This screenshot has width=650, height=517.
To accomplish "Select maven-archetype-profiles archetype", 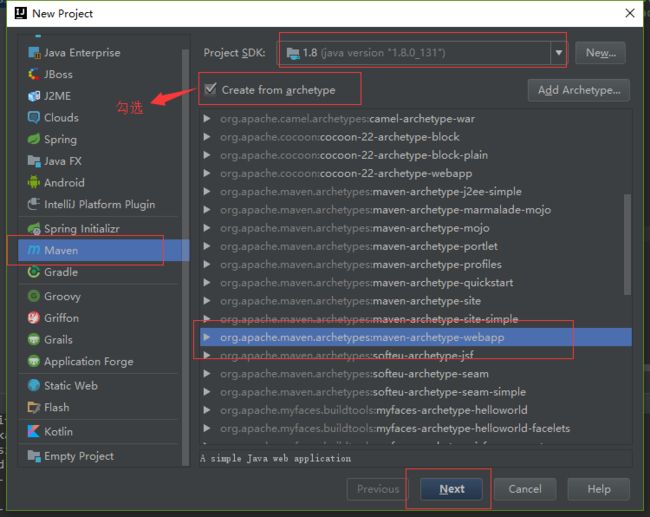I will click(x=416, y=265).
